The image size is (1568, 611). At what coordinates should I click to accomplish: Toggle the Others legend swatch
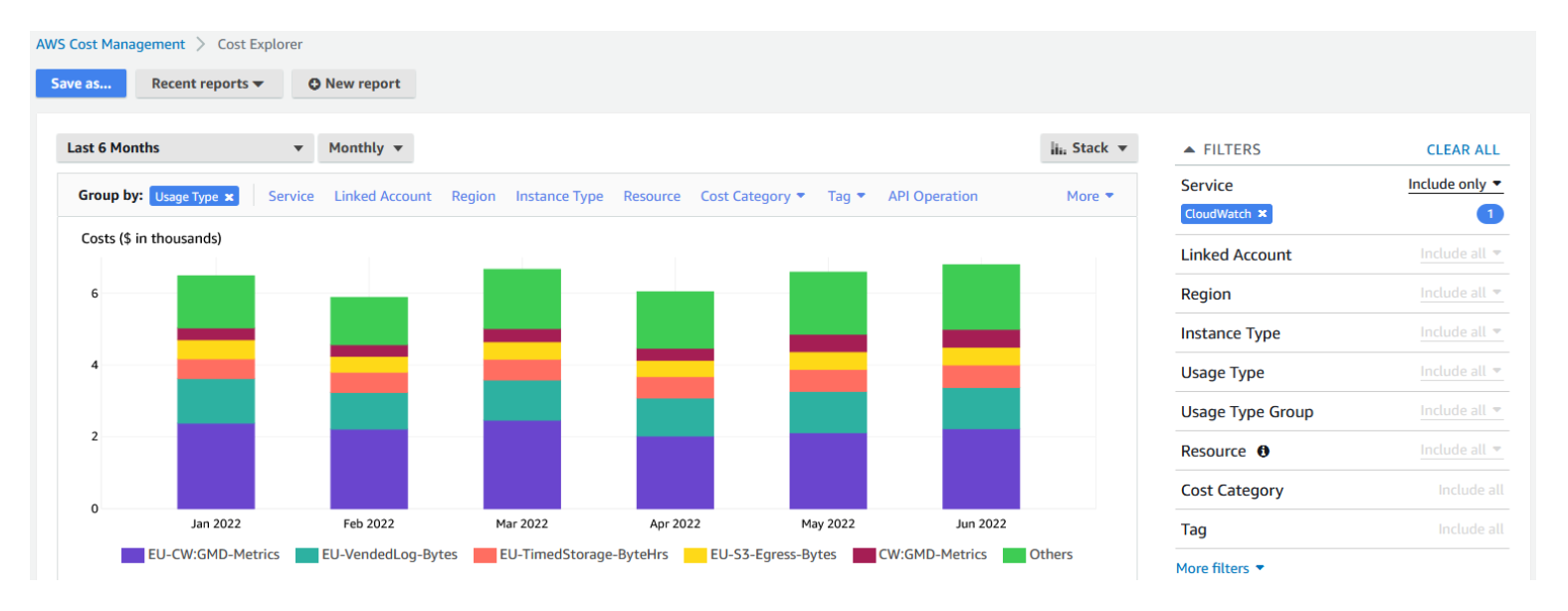click(1014, 555)
